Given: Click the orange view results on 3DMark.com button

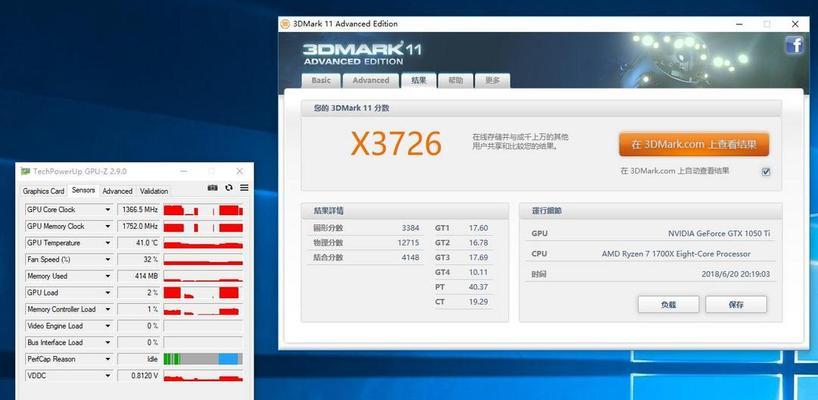Looking at the screenshot, I should pyautogui.click(x=694, y=144).
